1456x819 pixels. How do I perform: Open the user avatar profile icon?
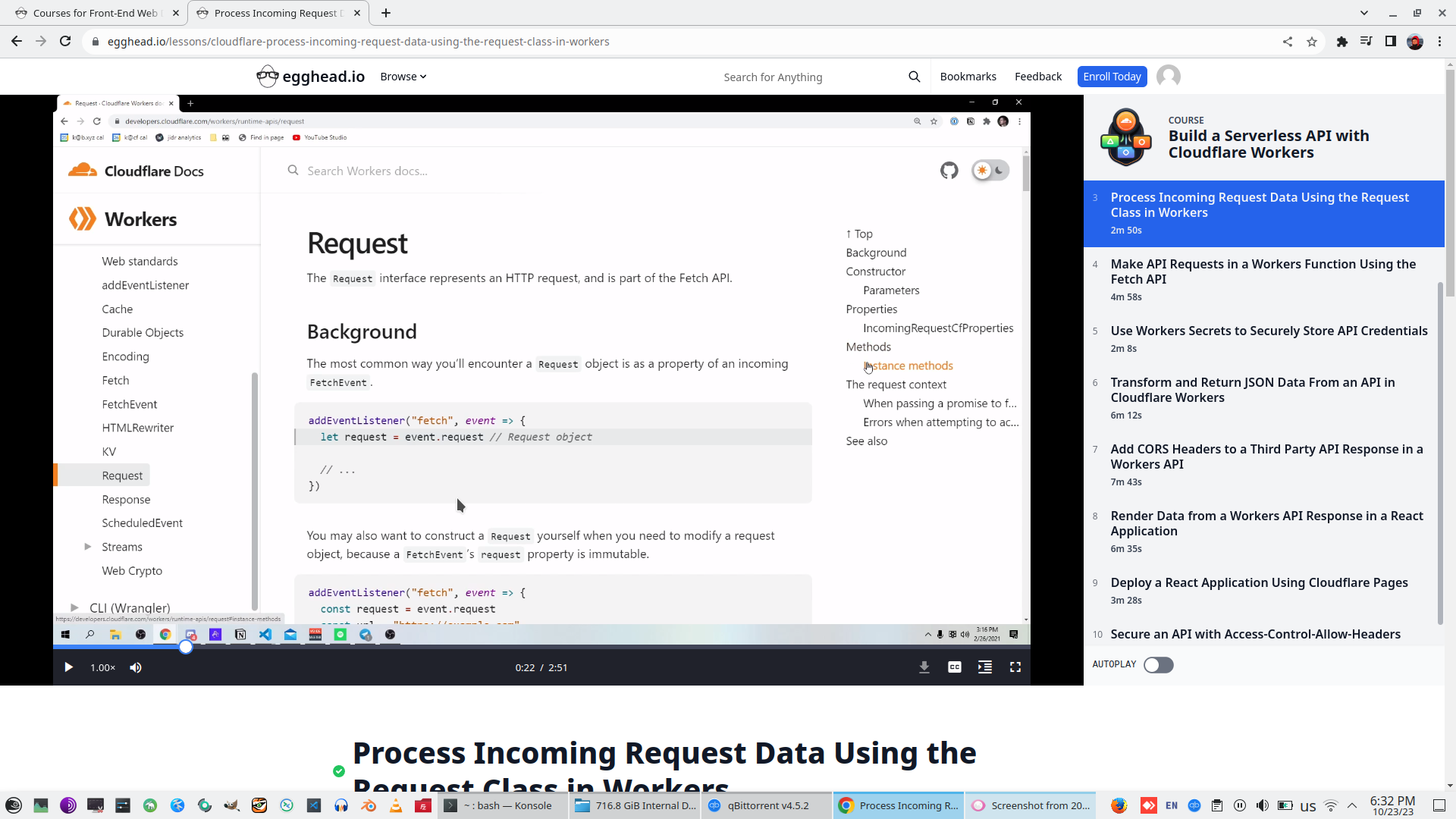(1169, 77)
